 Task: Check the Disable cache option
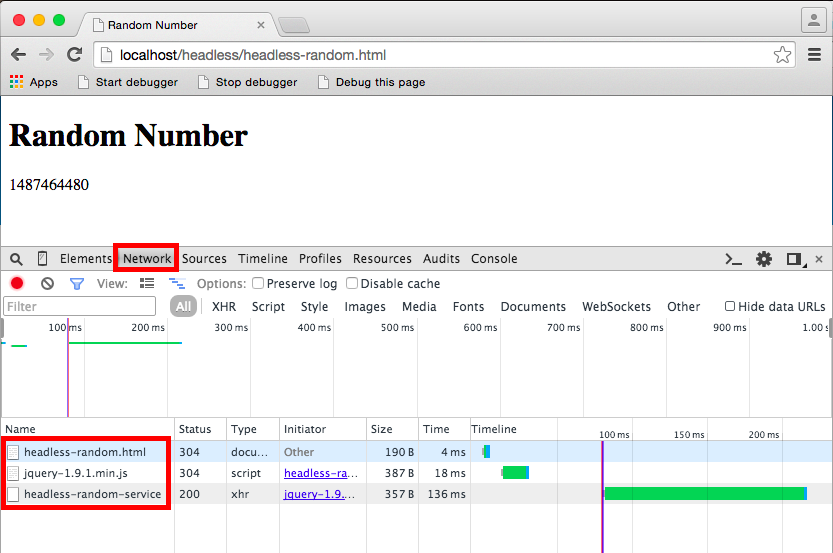click(352, 283)
